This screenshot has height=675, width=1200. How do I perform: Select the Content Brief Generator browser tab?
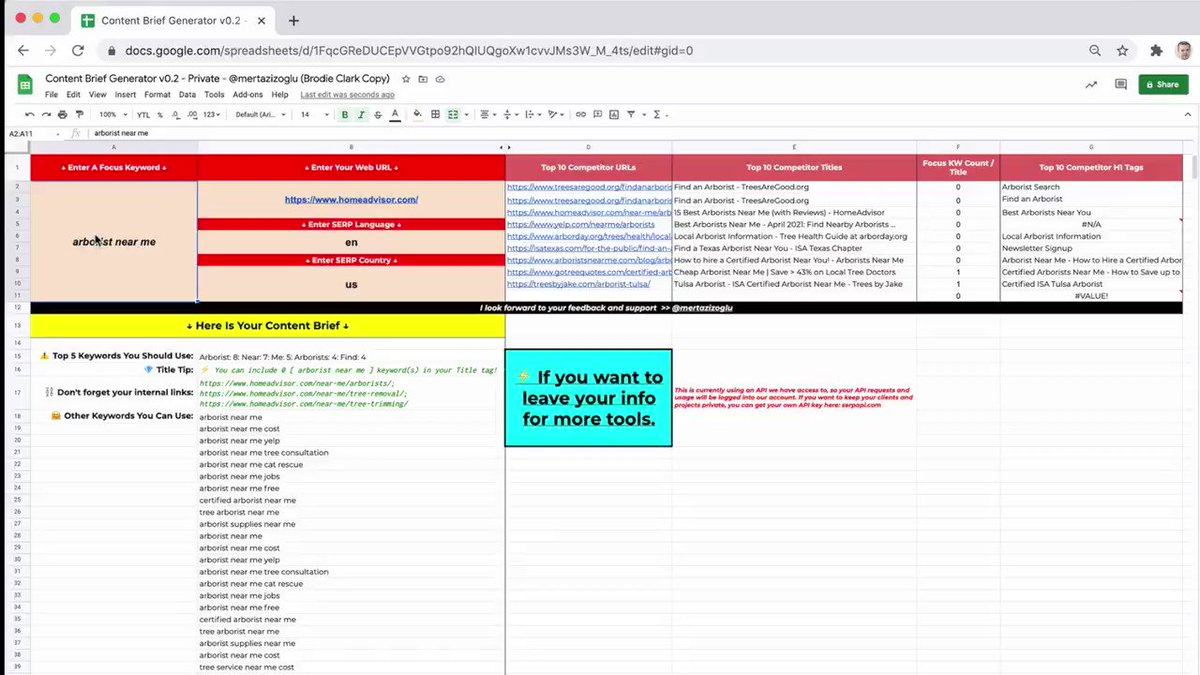click(174, 20)
